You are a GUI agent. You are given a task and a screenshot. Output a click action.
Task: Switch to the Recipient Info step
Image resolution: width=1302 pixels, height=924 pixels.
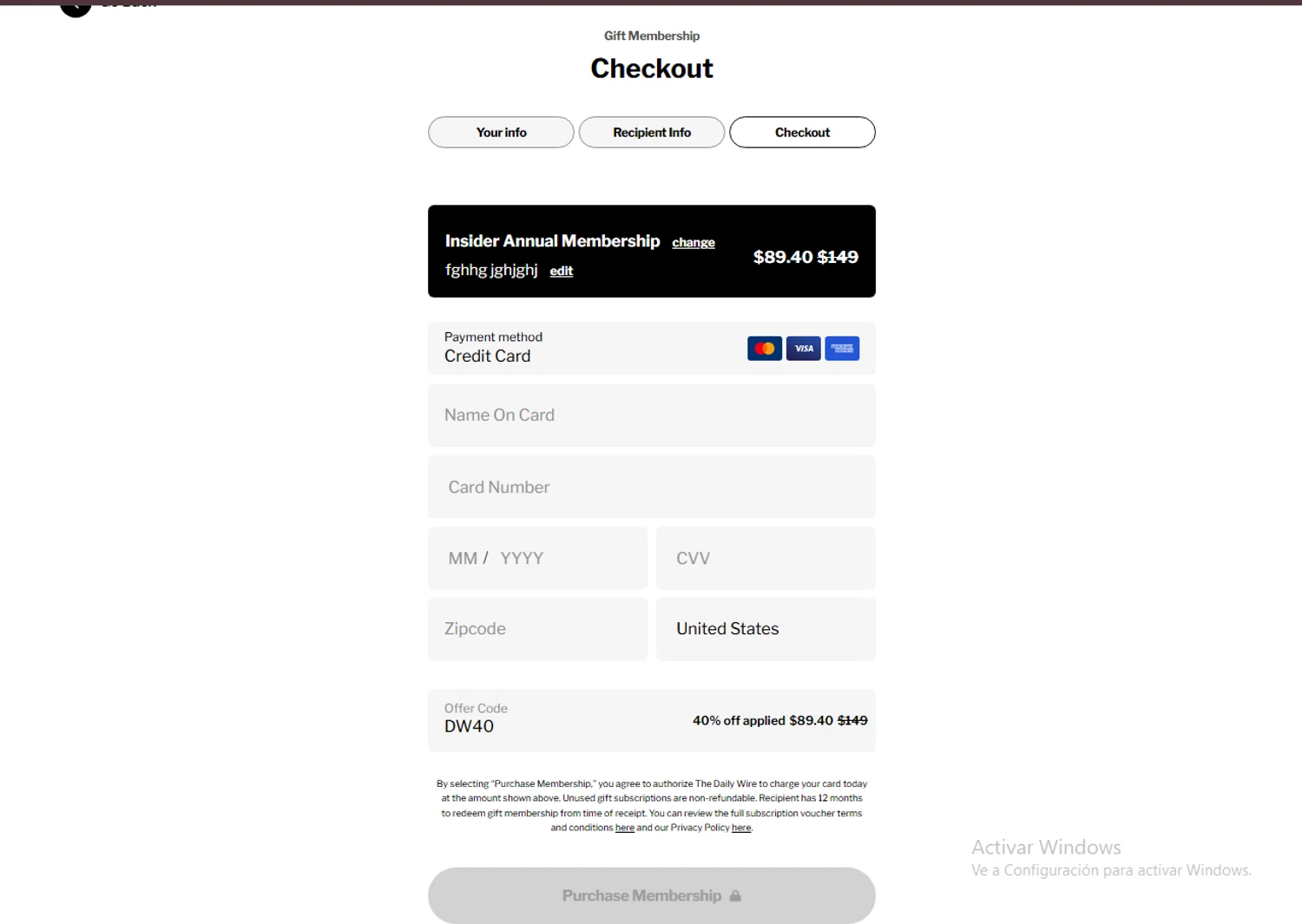[x=651, y=133]
